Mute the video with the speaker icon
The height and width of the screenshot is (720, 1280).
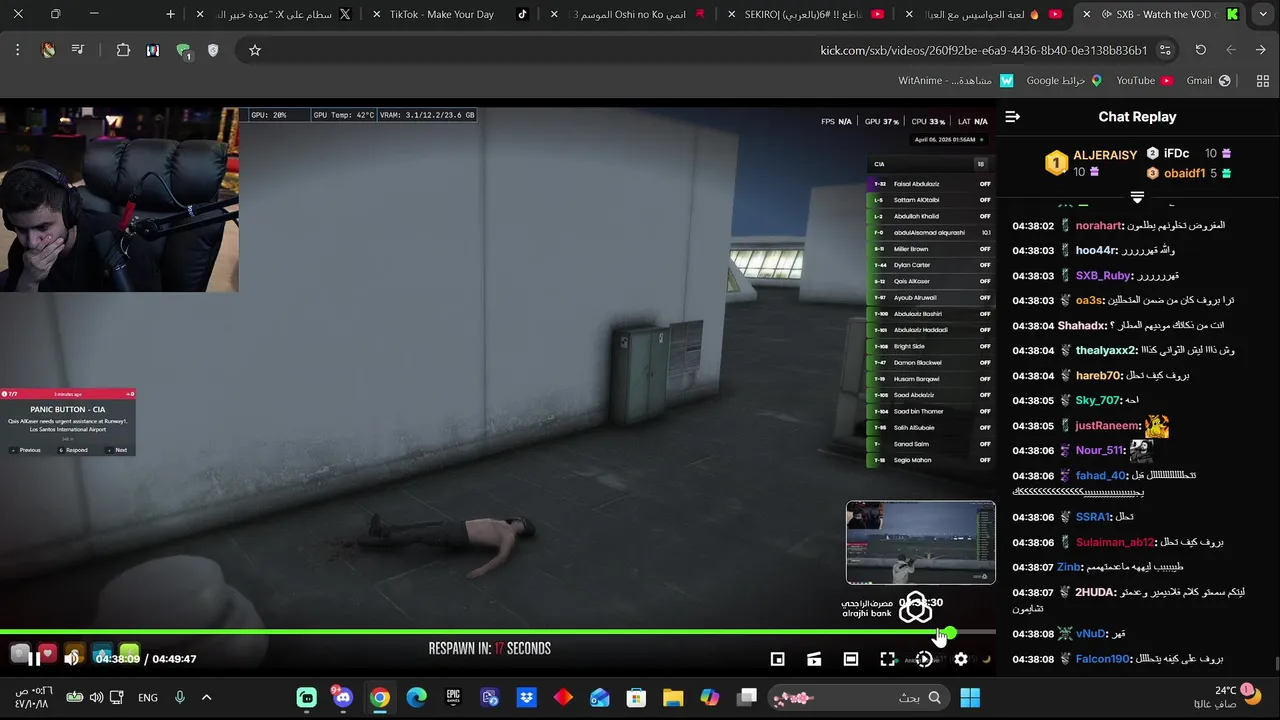point(71,658)
